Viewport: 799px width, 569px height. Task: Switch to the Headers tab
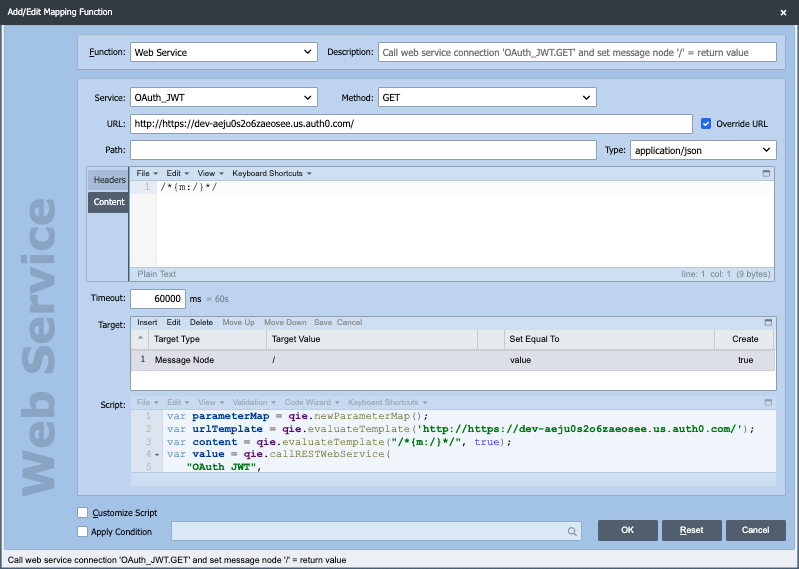coord(108,180)
